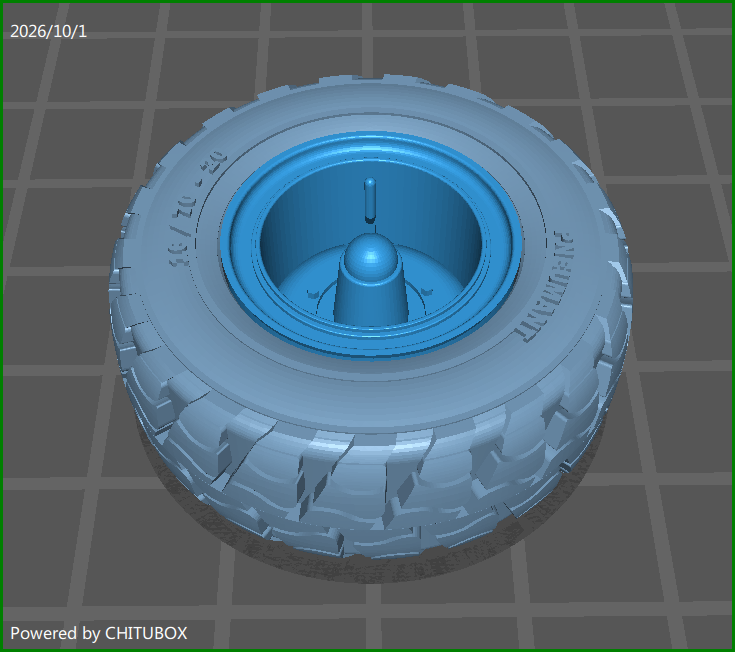This screenshot has height=652, width=735.
Task: Click the 16/70-20 size marking on tire
Action: (x=198, y=209)
